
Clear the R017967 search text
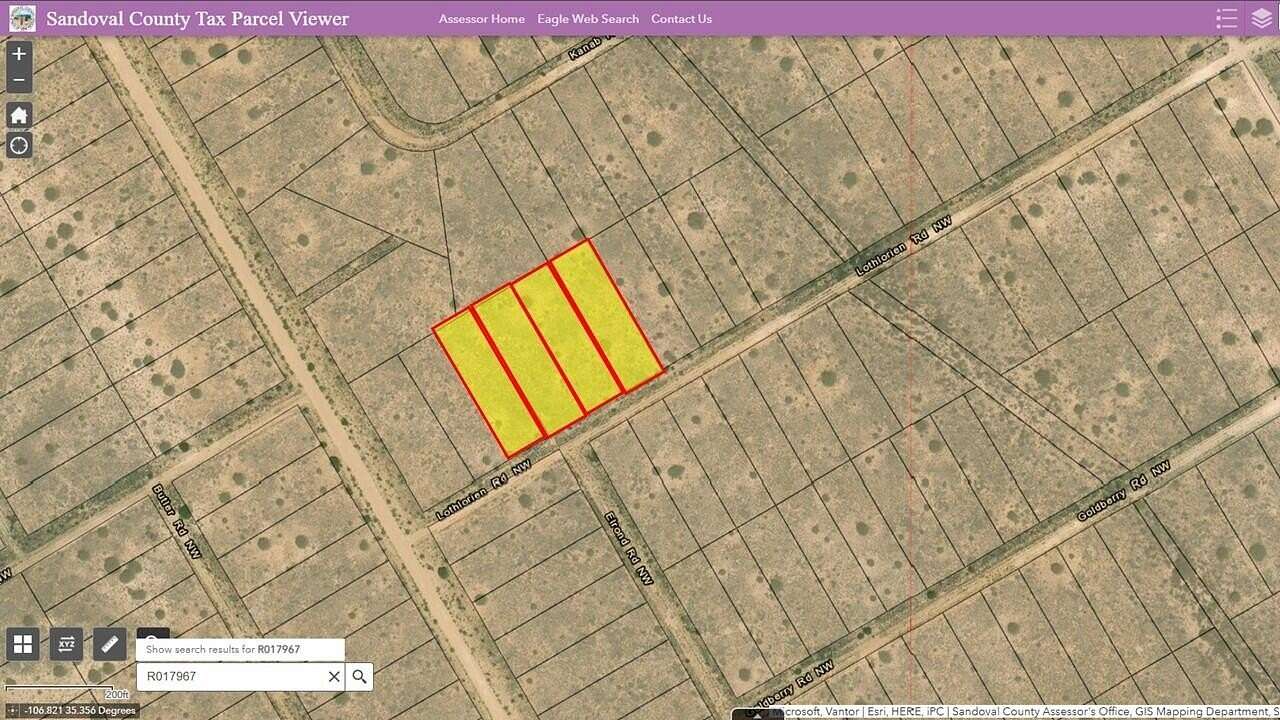(334, 677)
